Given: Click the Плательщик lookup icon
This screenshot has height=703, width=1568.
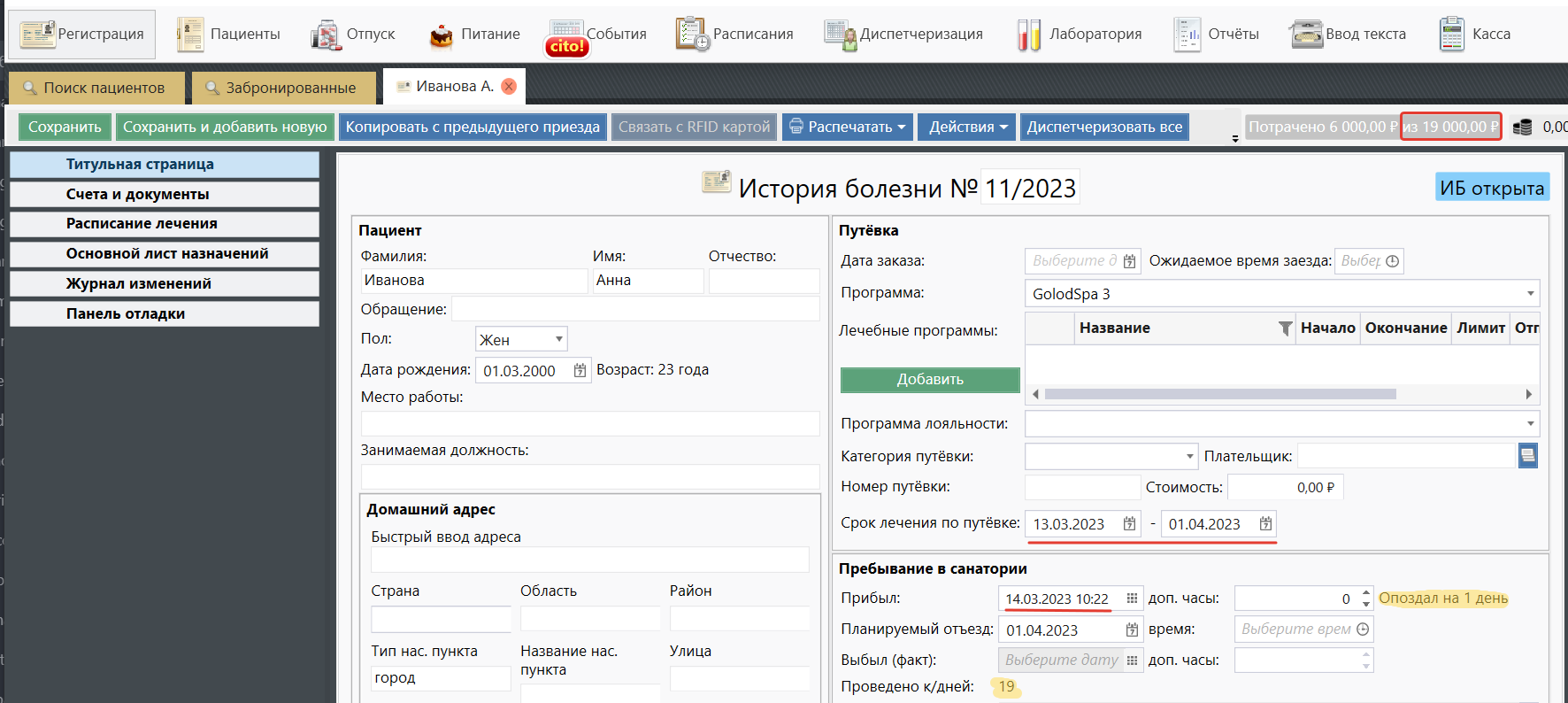Looking at the screenshot, I should 1527,456.
